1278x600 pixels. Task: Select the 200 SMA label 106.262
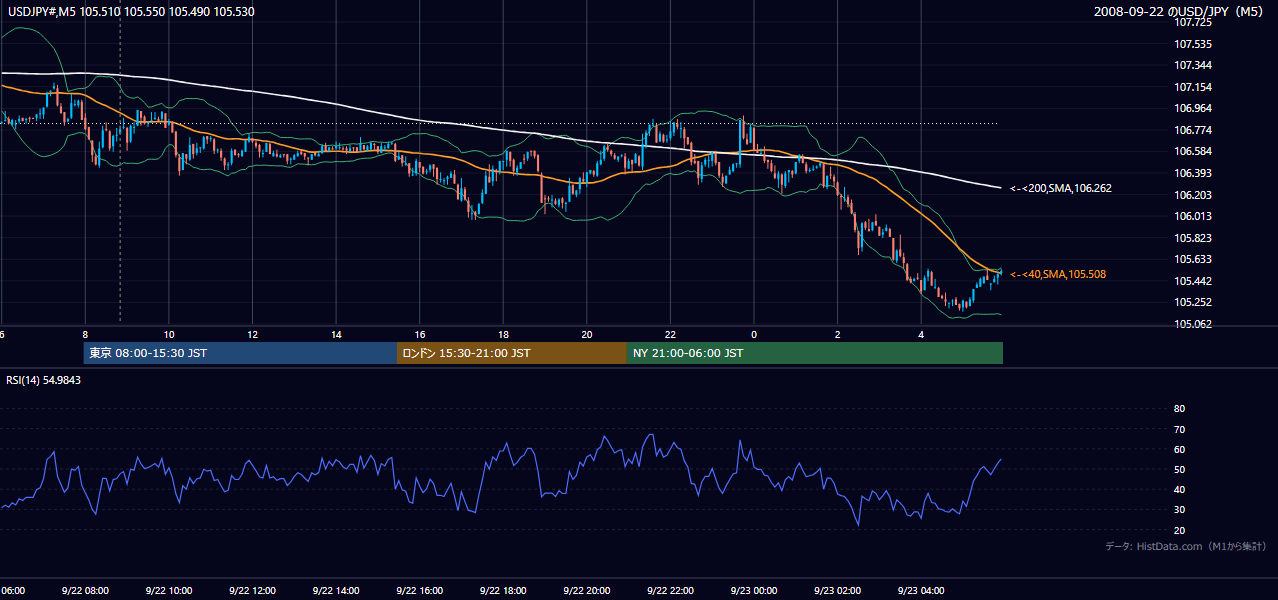click(1060, 188)
